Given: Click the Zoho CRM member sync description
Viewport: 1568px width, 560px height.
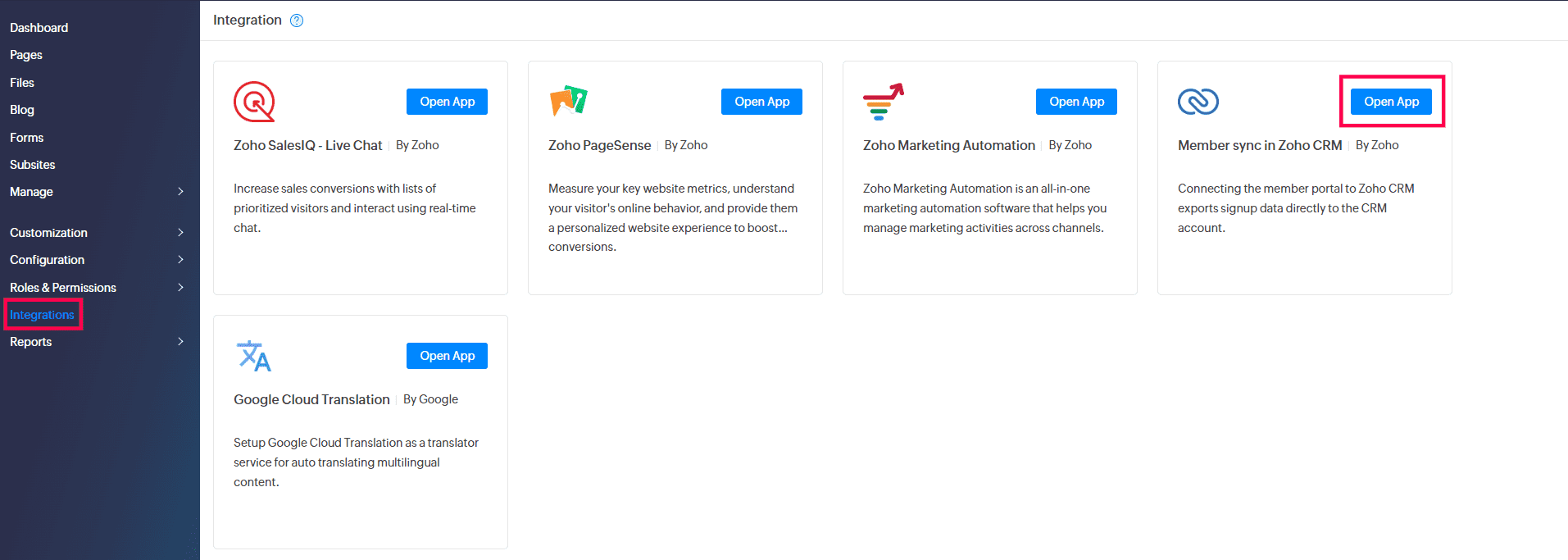Looking at the screenshot, I should click(1296, 208).
